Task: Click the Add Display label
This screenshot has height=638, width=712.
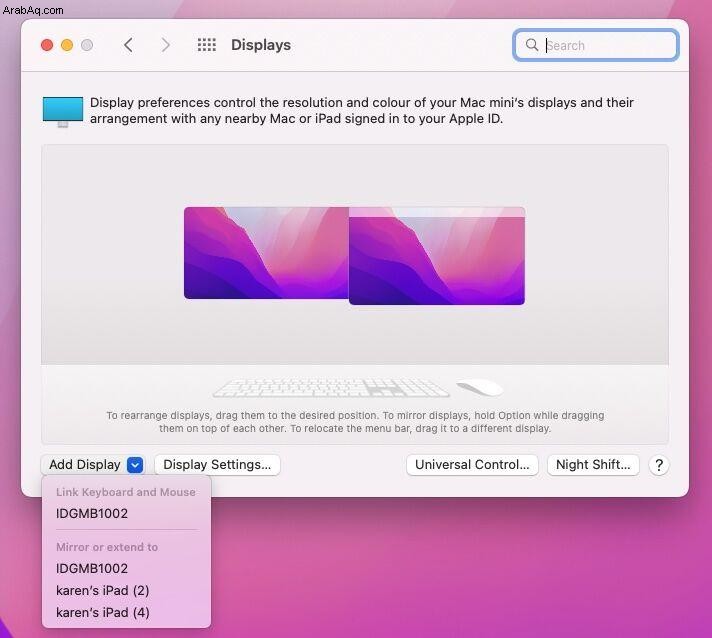Action: 85,465
